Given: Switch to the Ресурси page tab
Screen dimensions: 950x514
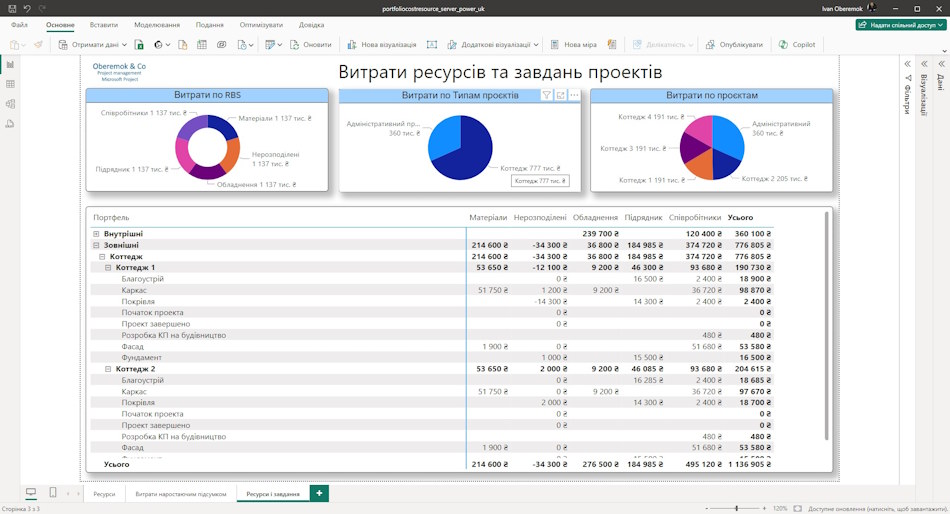Looking at the screenshot, I should [x=104, y=494].
